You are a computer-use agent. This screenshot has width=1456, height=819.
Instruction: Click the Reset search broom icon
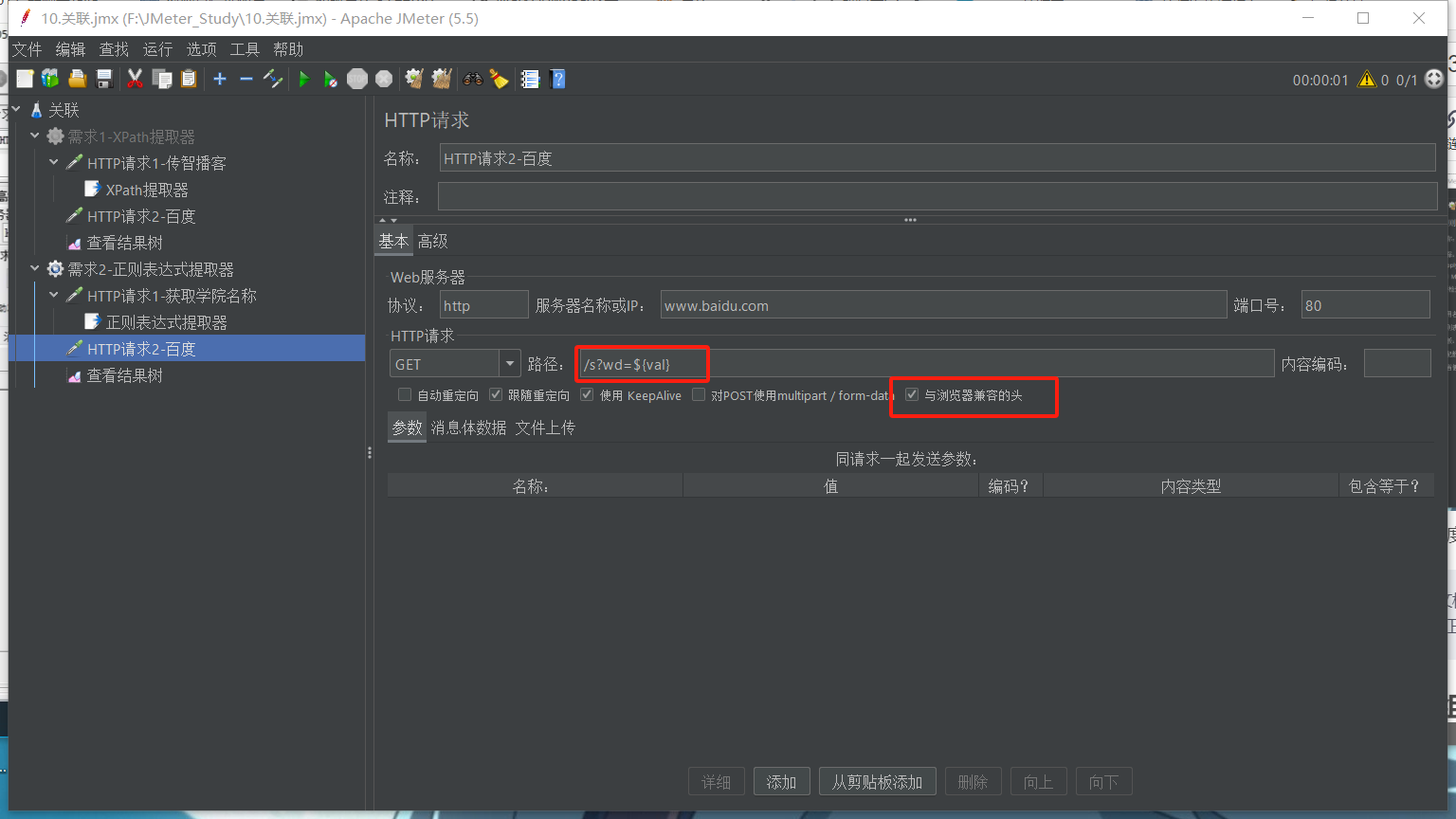(x=499, y=79)
